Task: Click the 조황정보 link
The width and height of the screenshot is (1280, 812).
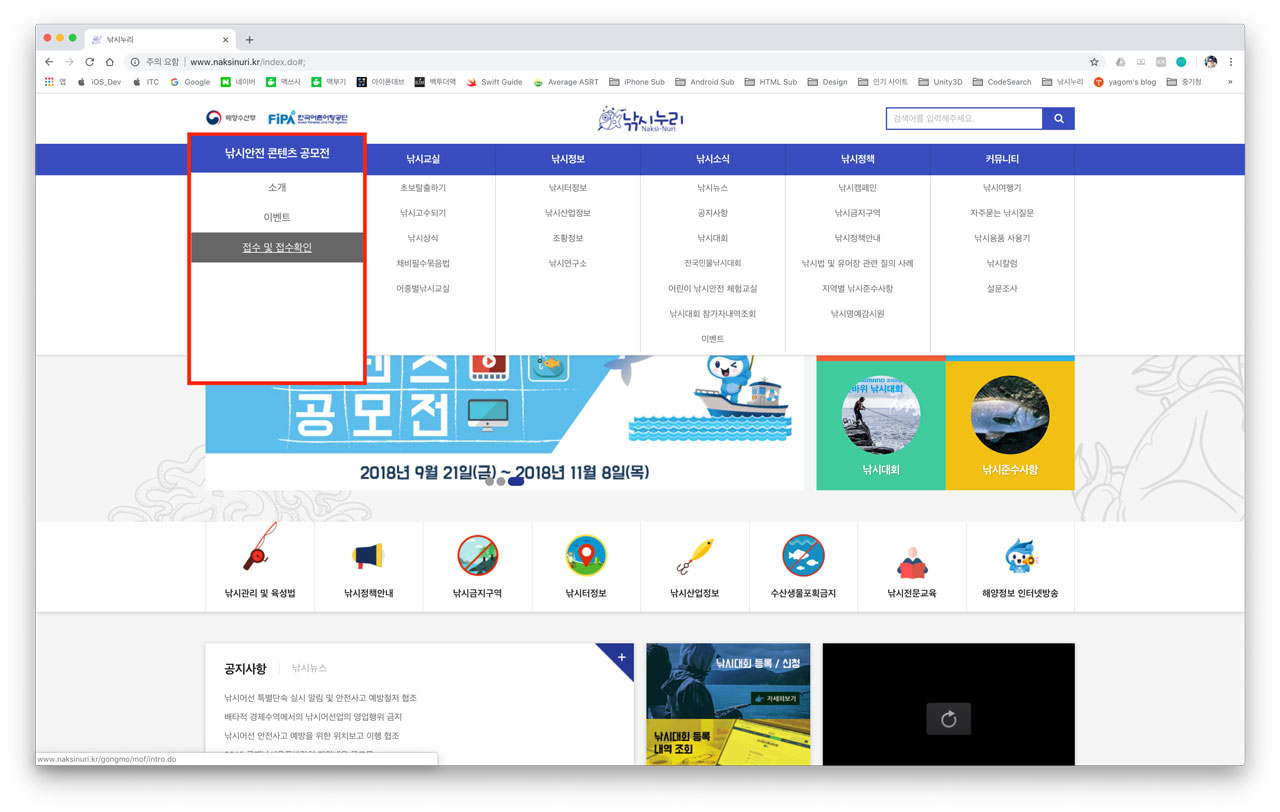Action: tap(567, 238)
